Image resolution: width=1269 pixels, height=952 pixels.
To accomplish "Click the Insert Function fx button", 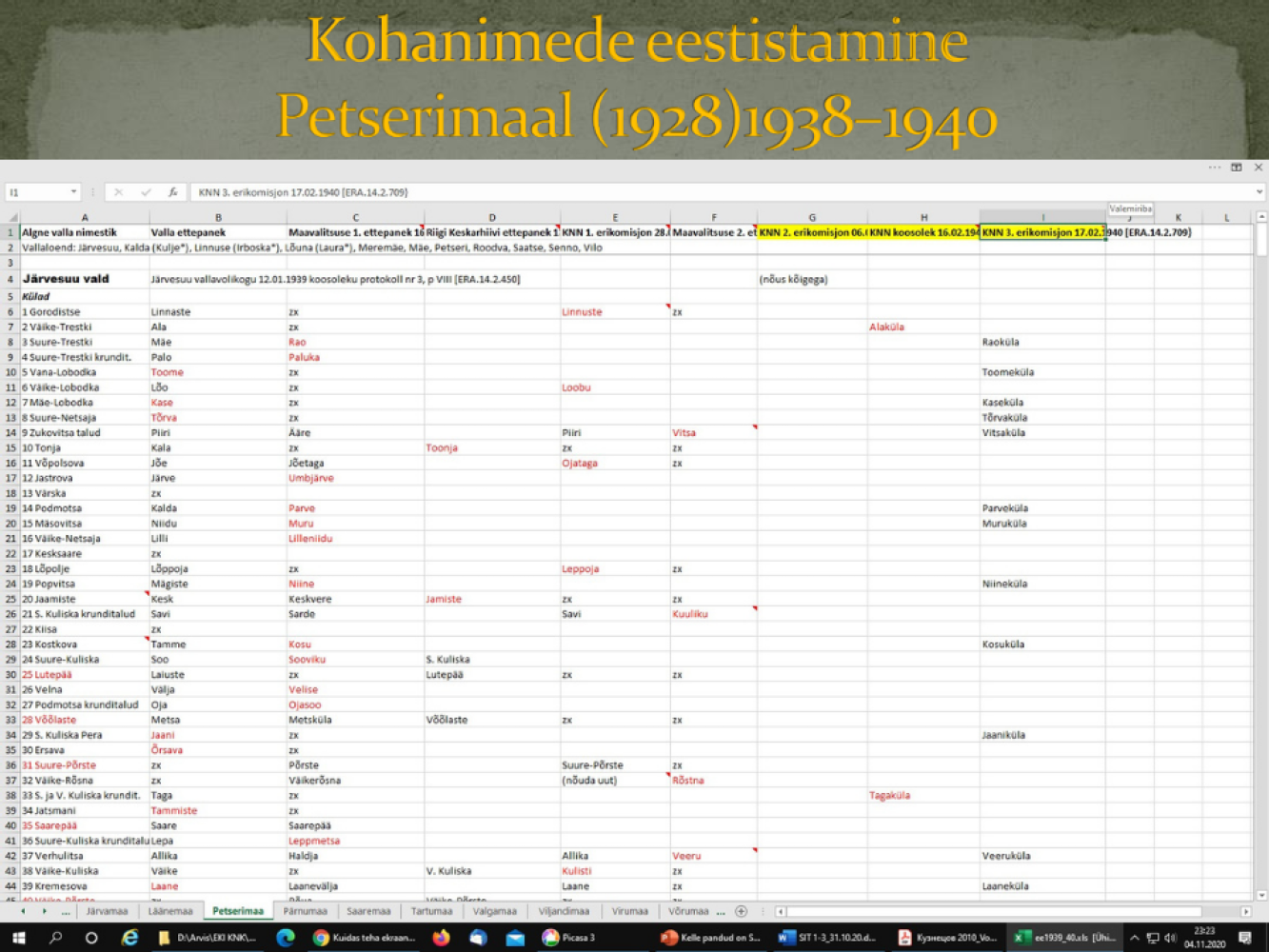I will (172, 192).
